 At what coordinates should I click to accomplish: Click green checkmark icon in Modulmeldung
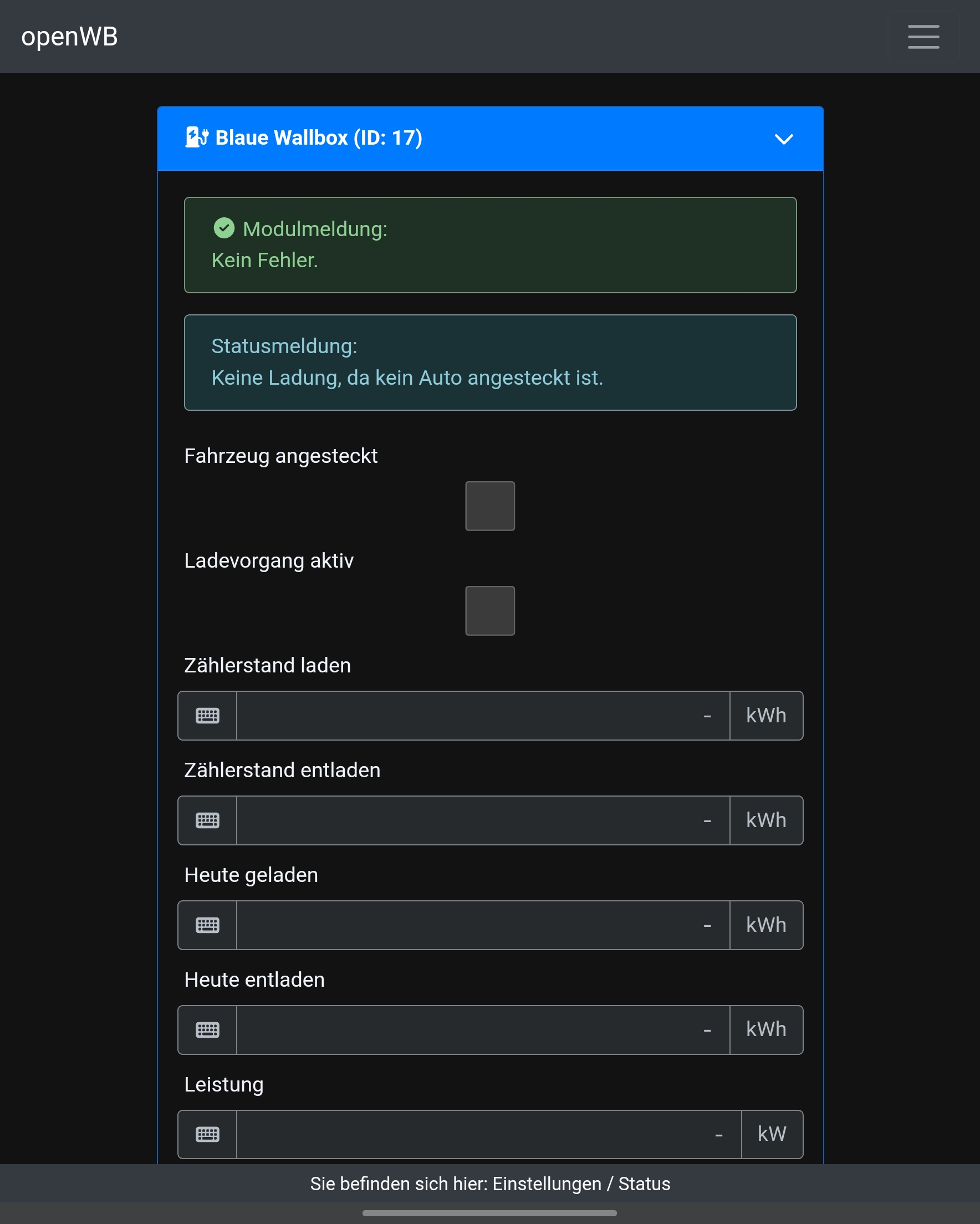[224, 228]
